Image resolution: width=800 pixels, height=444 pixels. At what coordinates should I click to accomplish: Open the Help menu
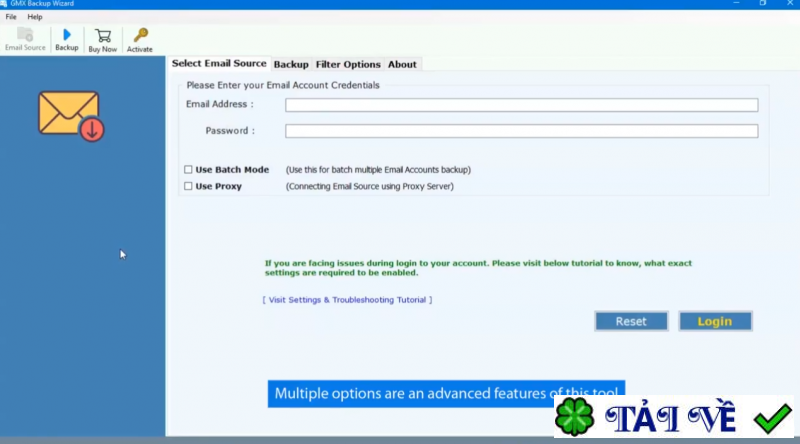tap(35, 17)
